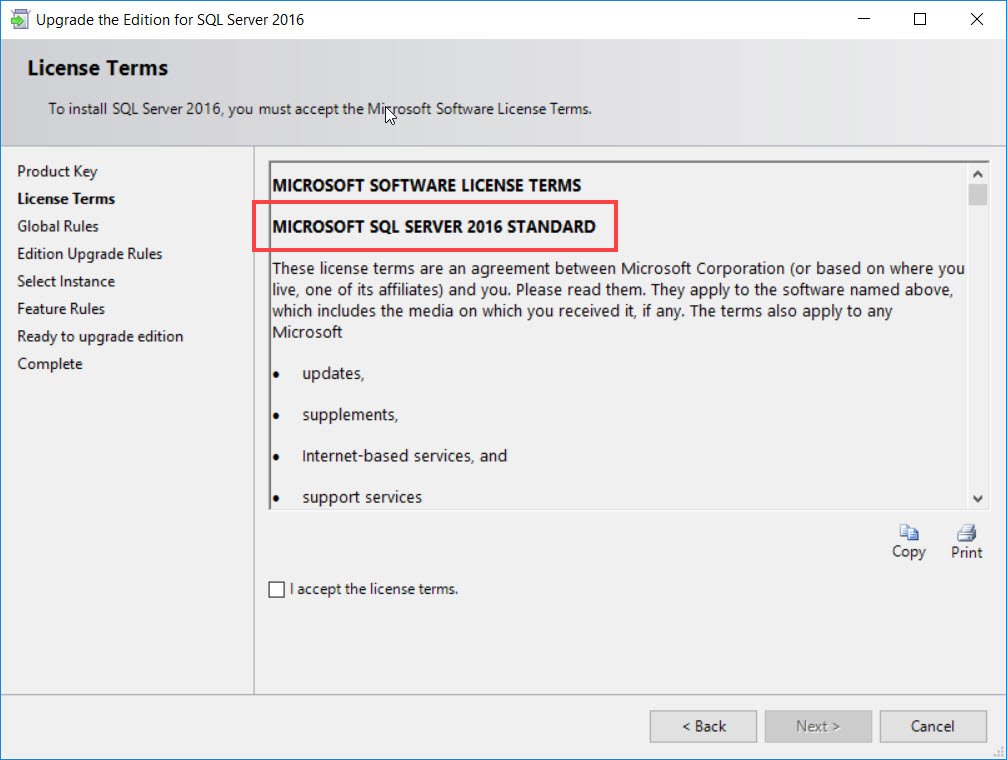Click the license text scroll down arrow
The height and width of the screenshot is (760, 1007).
[x=977, y=499]
